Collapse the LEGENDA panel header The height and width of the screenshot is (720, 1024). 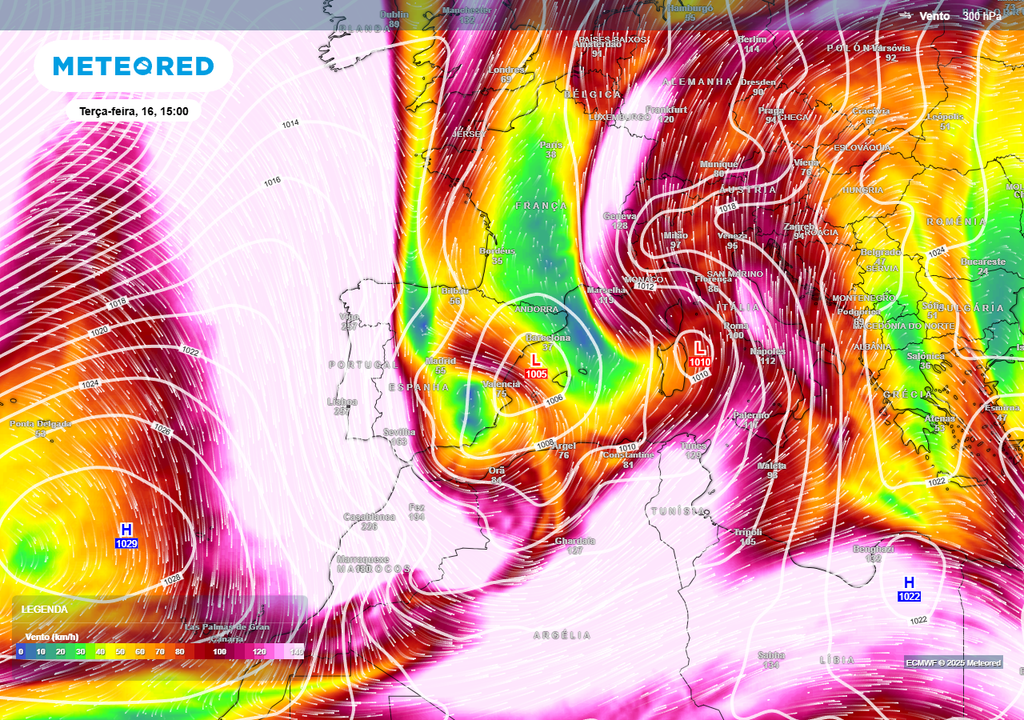point(45,609)
